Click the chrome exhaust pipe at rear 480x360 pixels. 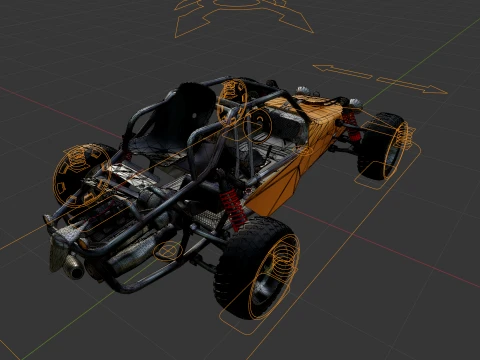pyautogui.click(x=73, y=269)
